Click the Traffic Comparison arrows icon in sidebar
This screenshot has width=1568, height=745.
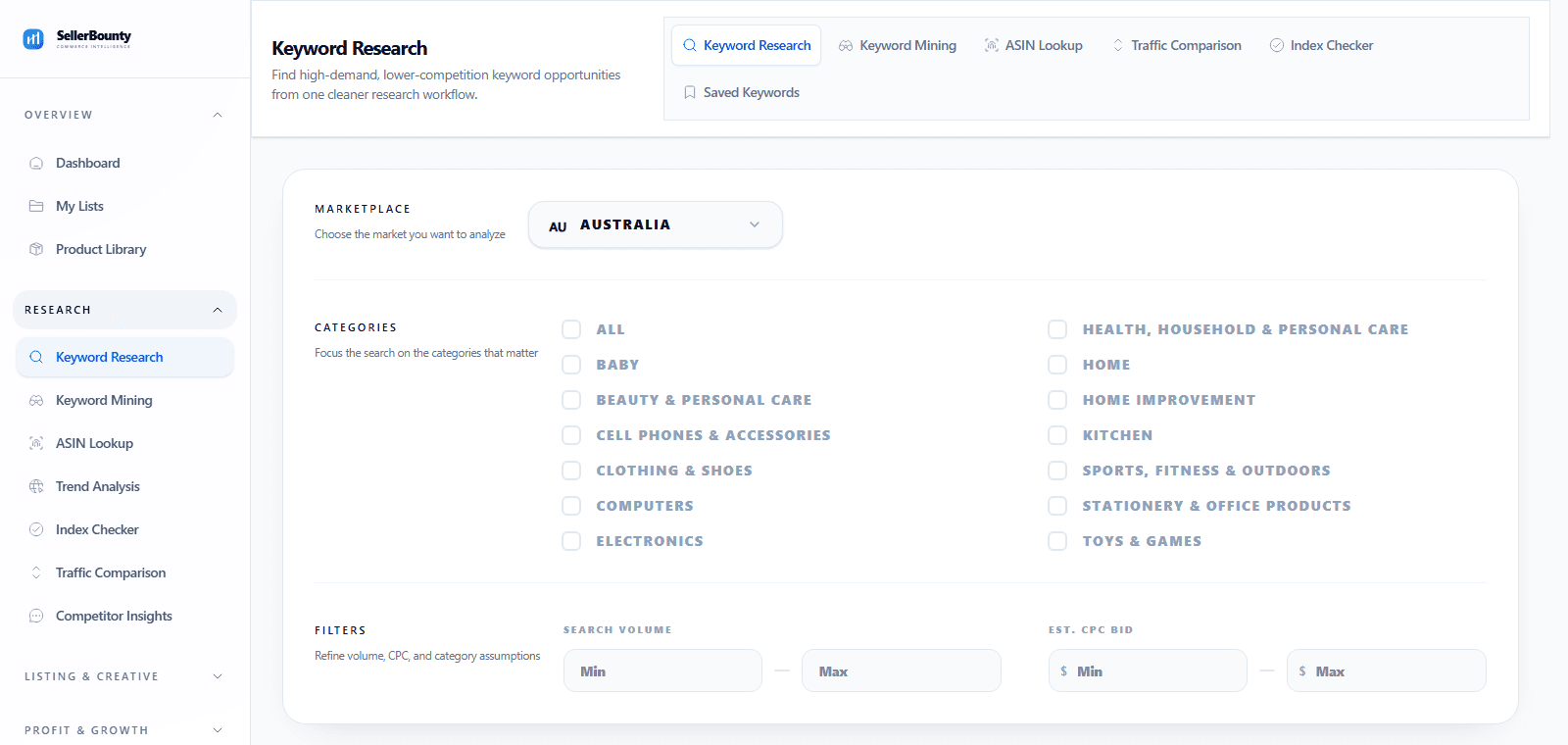point(36,573)
